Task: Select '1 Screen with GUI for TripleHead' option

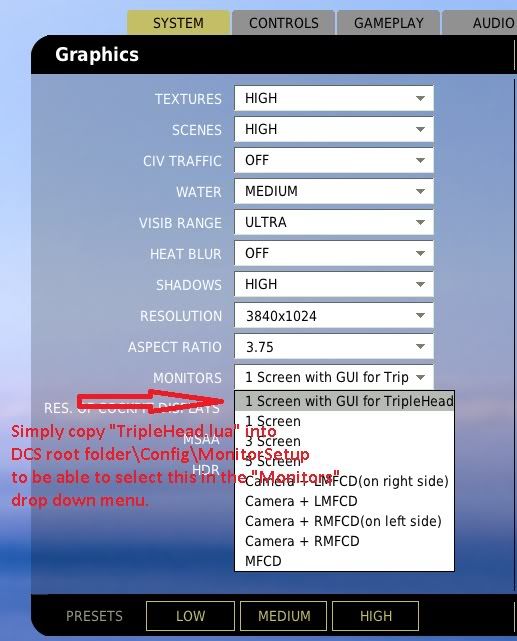Action: [x=345, y=401]
